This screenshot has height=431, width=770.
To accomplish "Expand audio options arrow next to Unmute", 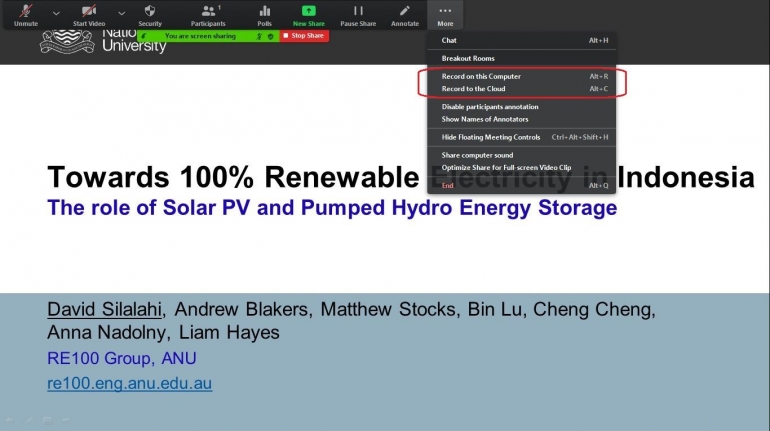I will 56,13.
